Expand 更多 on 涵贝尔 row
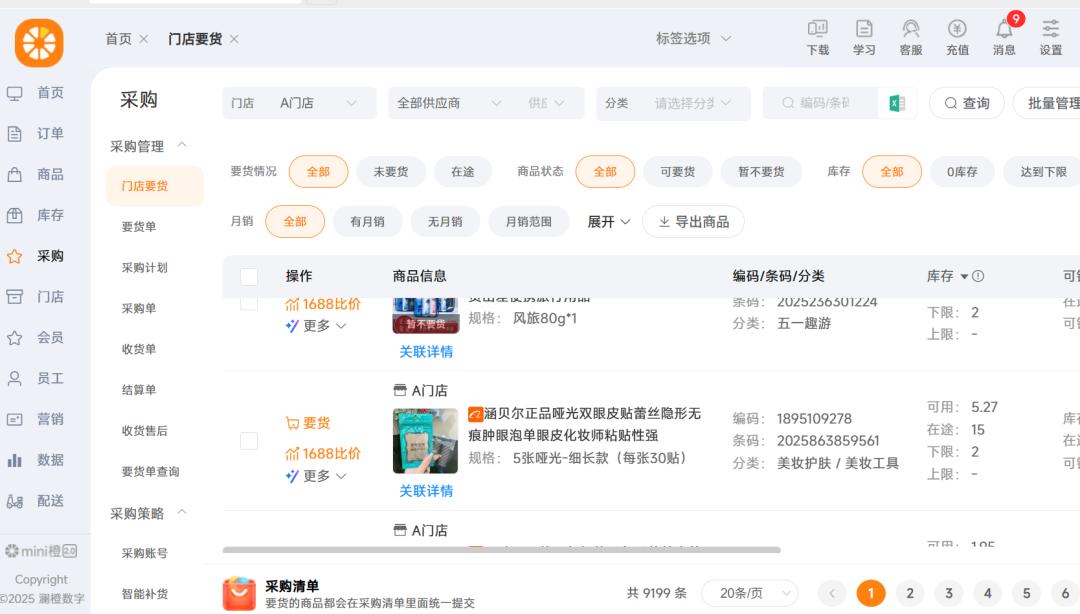This screenshot has width=1080, height=614. coord(316,476)
